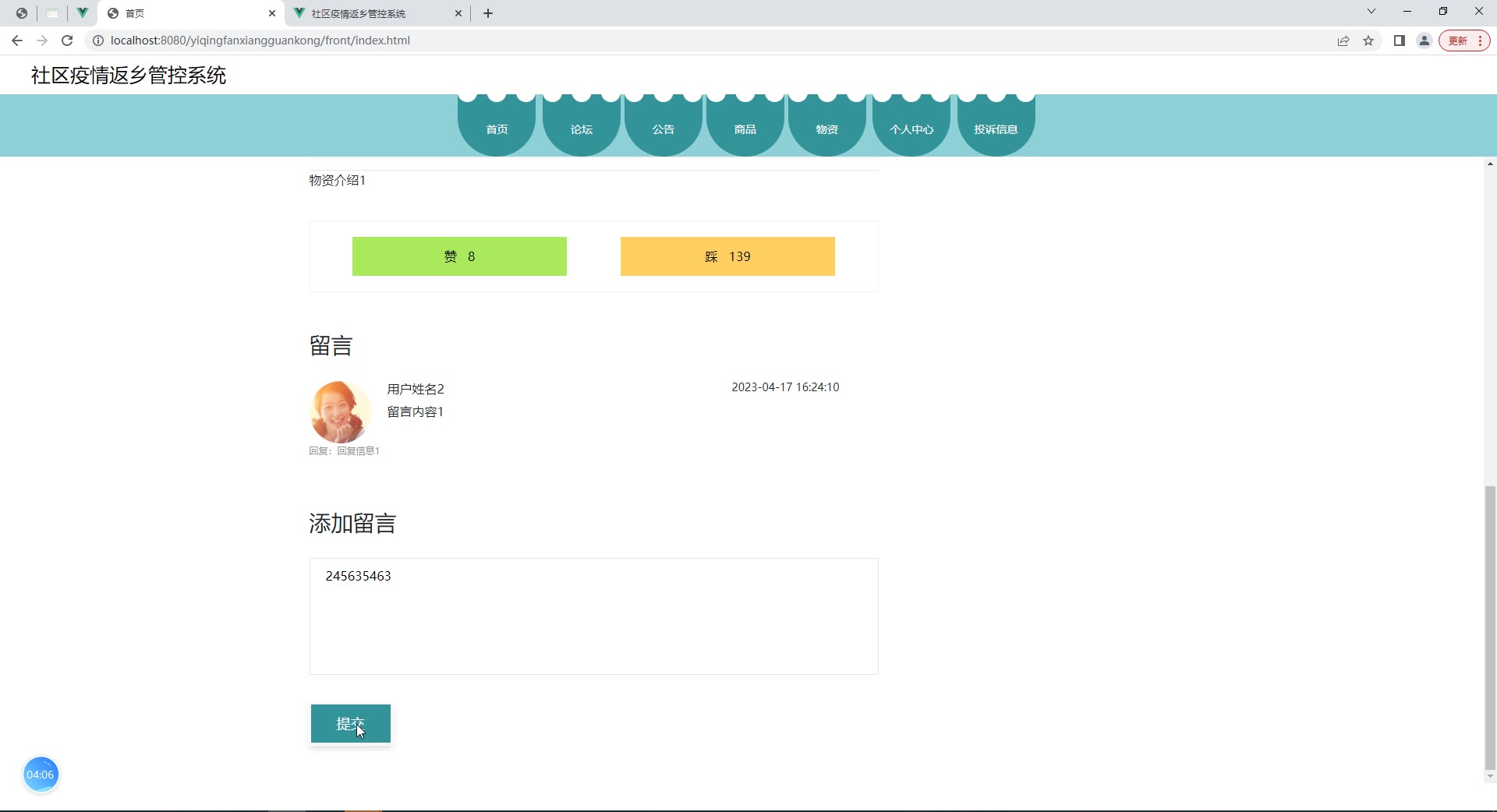Open the browser side panel
The width and height of the screenshot is (1497, 812).
[x=1400, y=41]
